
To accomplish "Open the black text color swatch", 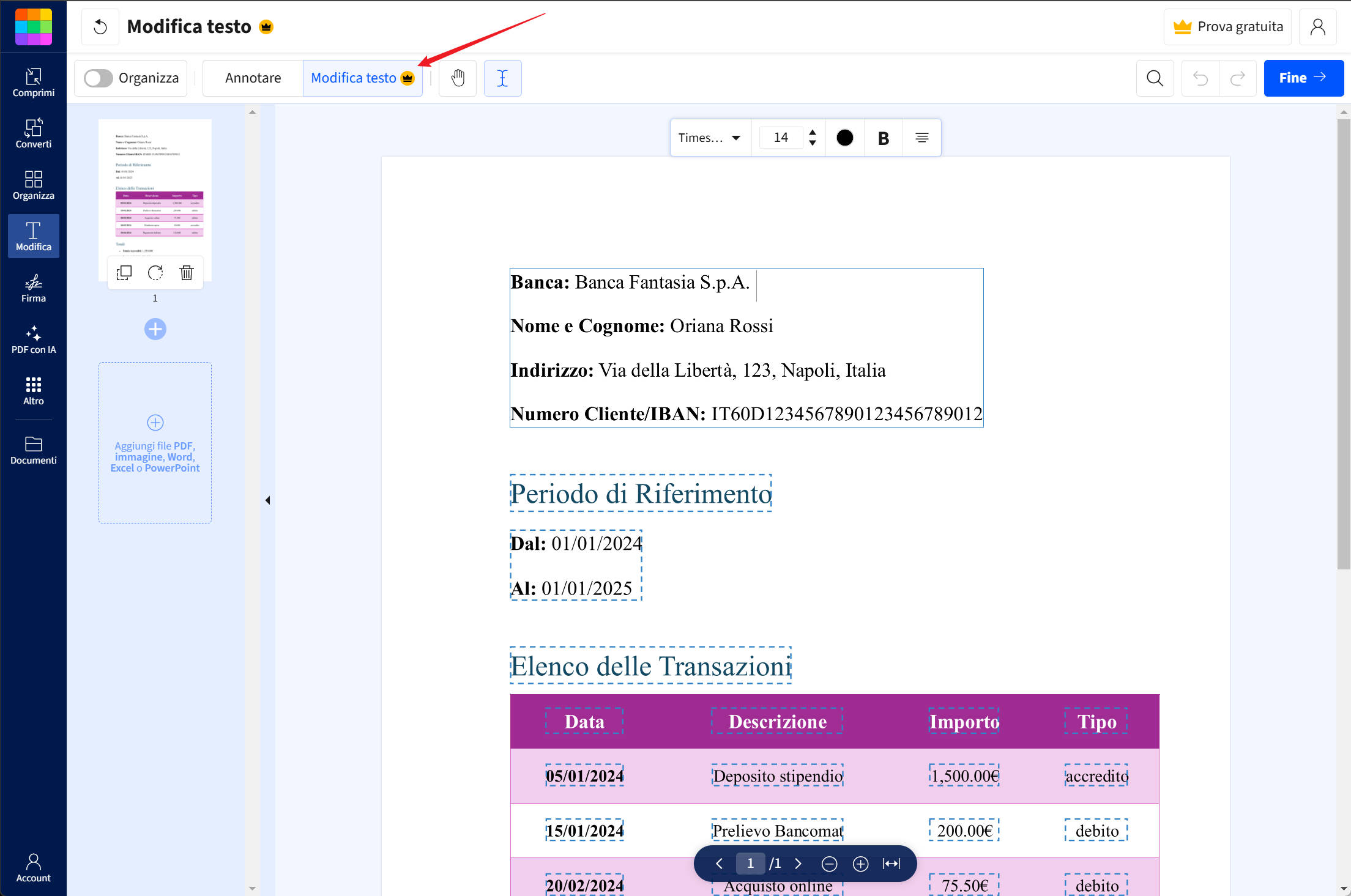I will click(844, 138).
